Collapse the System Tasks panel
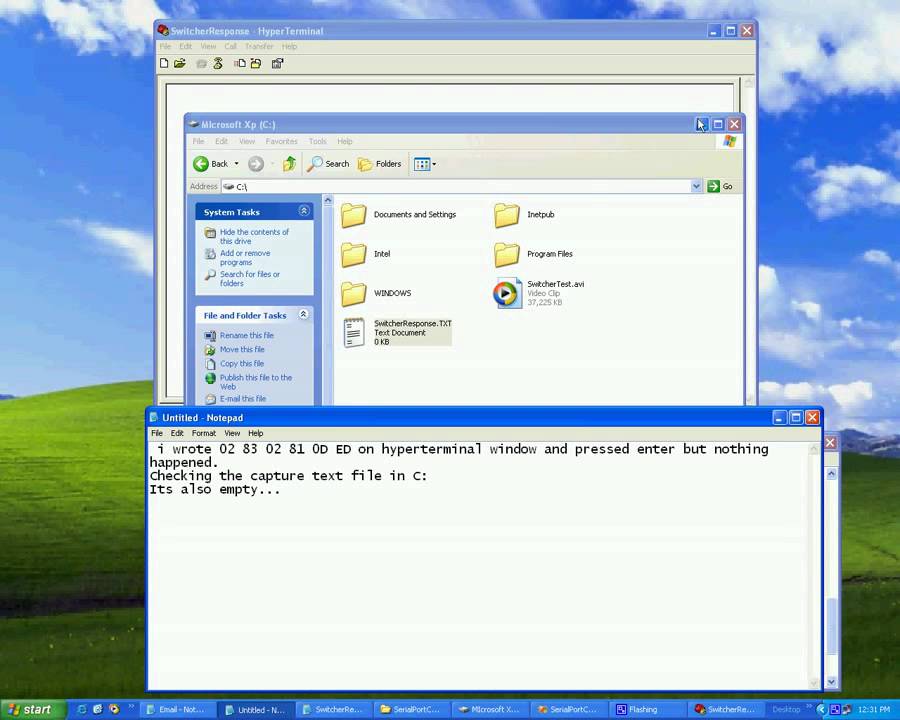900x720 pixels. point(304,211)
